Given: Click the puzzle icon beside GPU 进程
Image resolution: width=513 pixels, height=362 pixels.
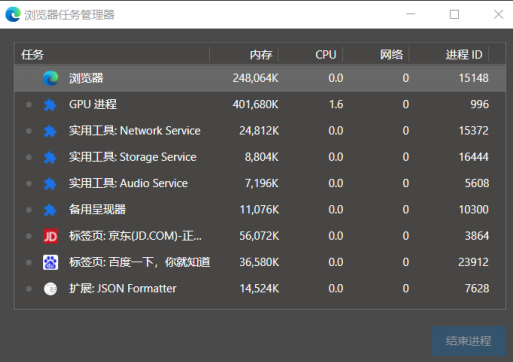Looking at the screenshot, I should click(x=50, y=105).
